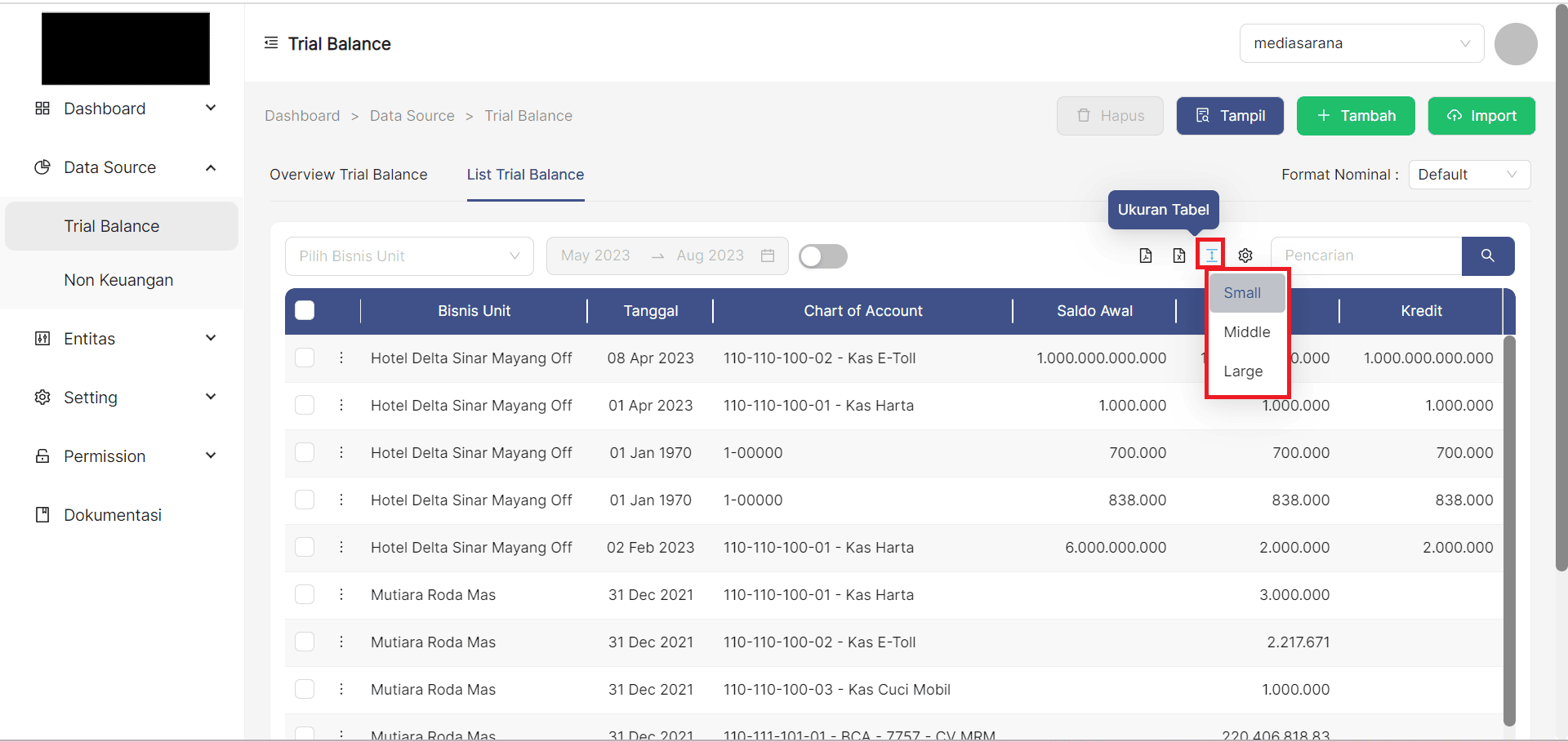Click the blue search magnifier button
Screen dimensions: 1568x742
[1487, 255]
